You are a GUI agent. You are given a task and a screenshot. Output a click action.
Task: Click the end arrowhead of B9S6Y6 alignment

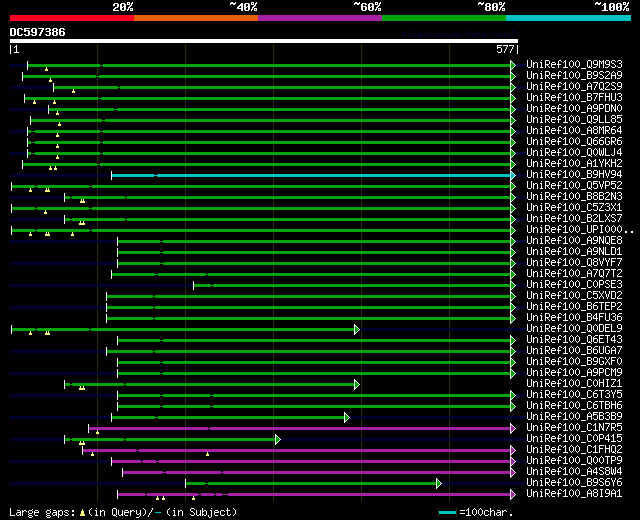(x=439, y=484)
